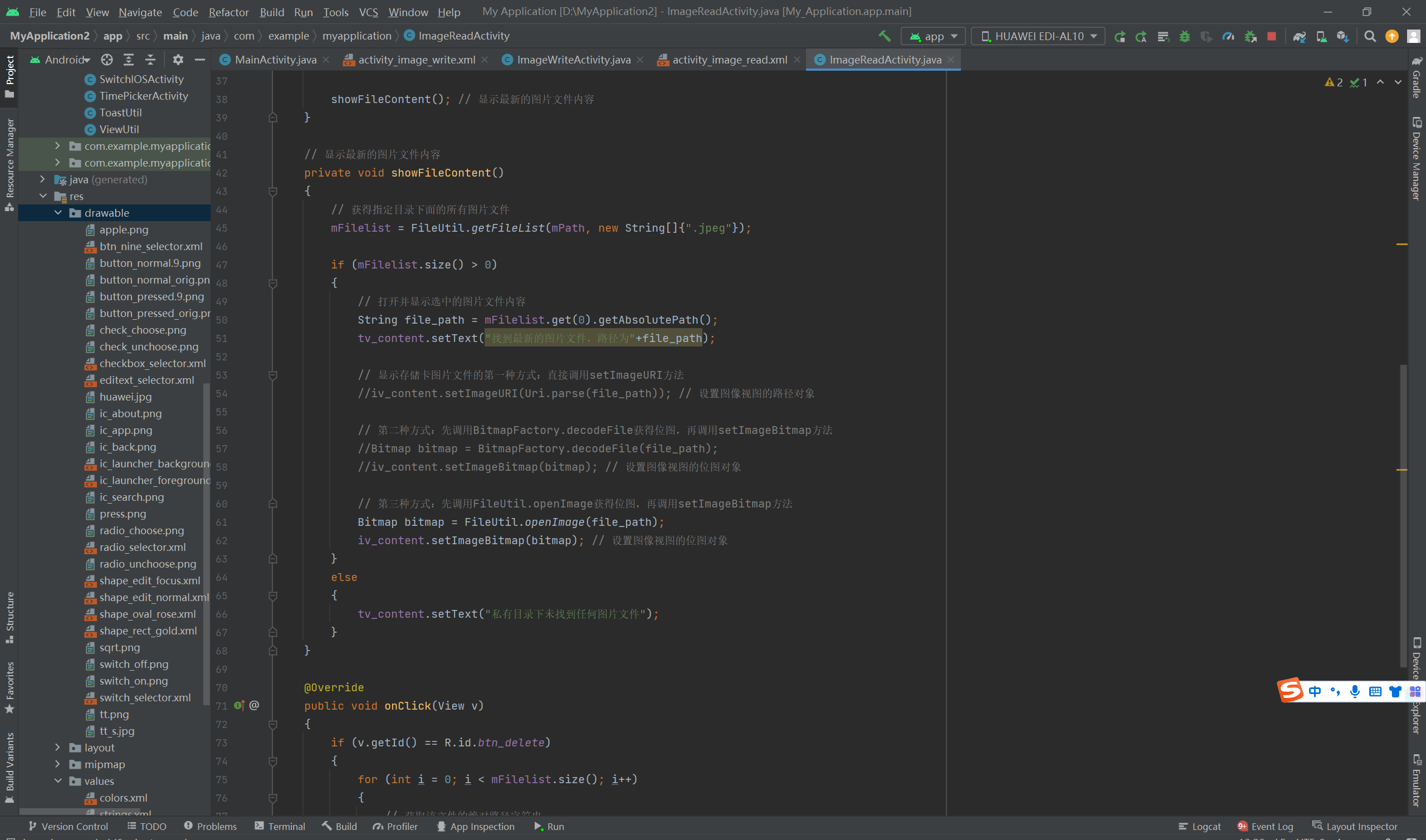Toggle the Structure tool window button
Image resolution: width=1426 pixels, height=840 pixels.
(9, 617)
